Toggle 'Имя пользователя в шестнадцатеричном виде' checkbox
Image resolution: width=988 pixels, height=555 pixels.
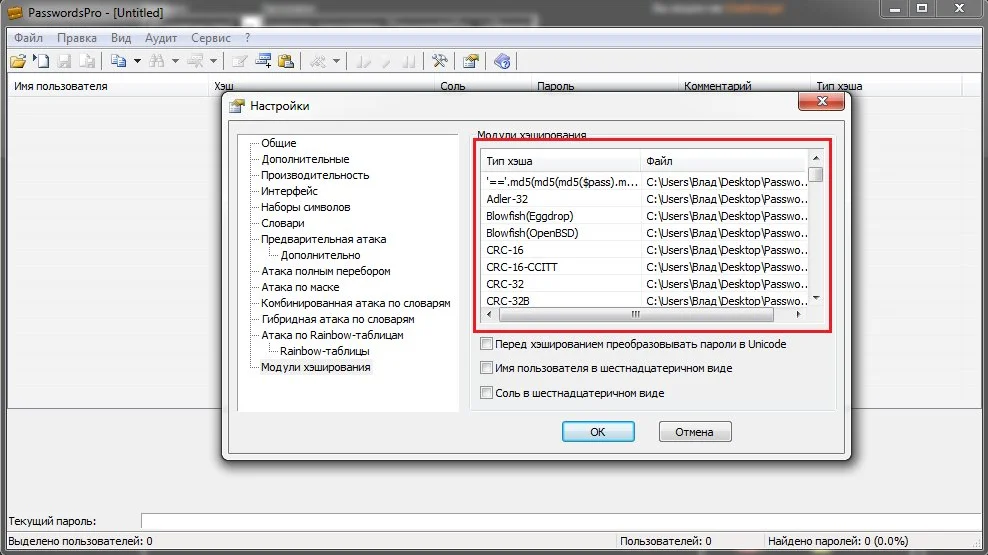(487, 368)
